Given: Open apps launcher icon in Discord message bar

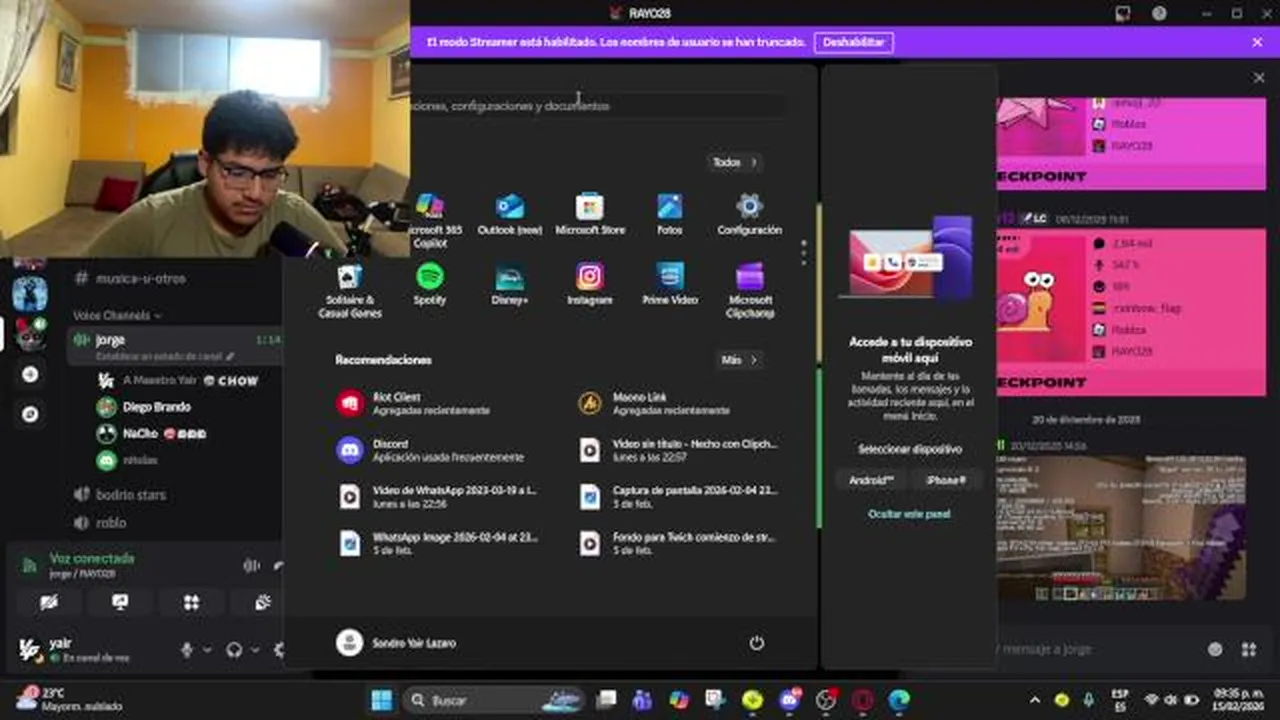Looking at the screenshot, I should [1248, 649].
